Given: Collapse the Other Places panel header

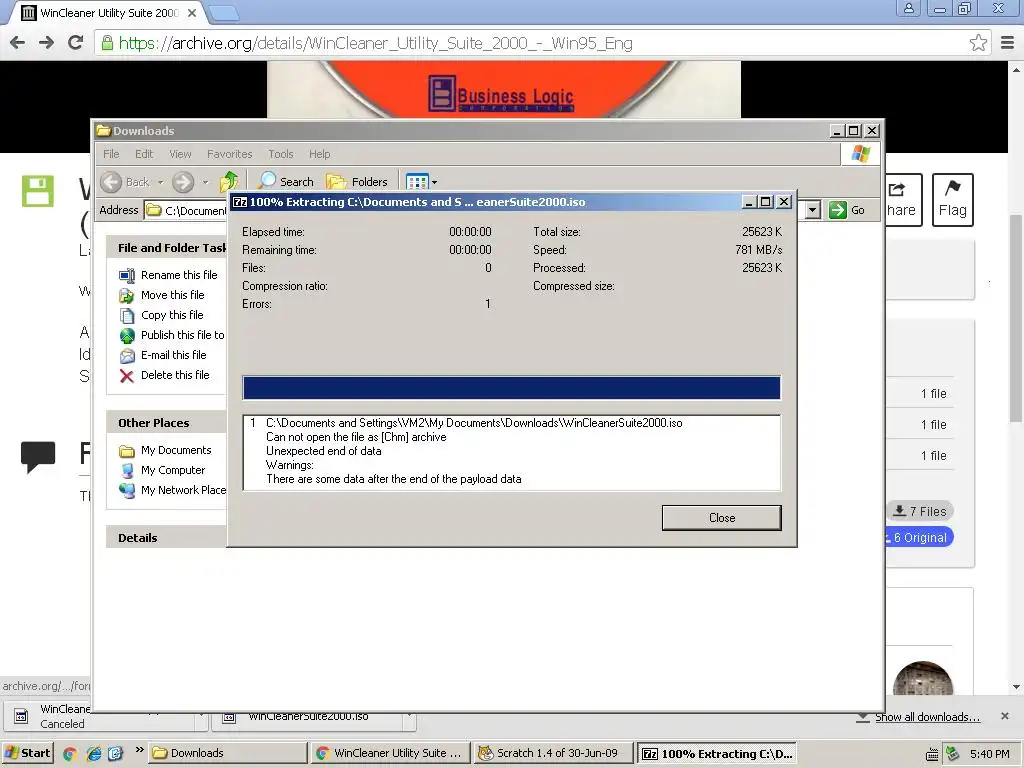Looking at the screenshot, I should [x=167, y=423].
